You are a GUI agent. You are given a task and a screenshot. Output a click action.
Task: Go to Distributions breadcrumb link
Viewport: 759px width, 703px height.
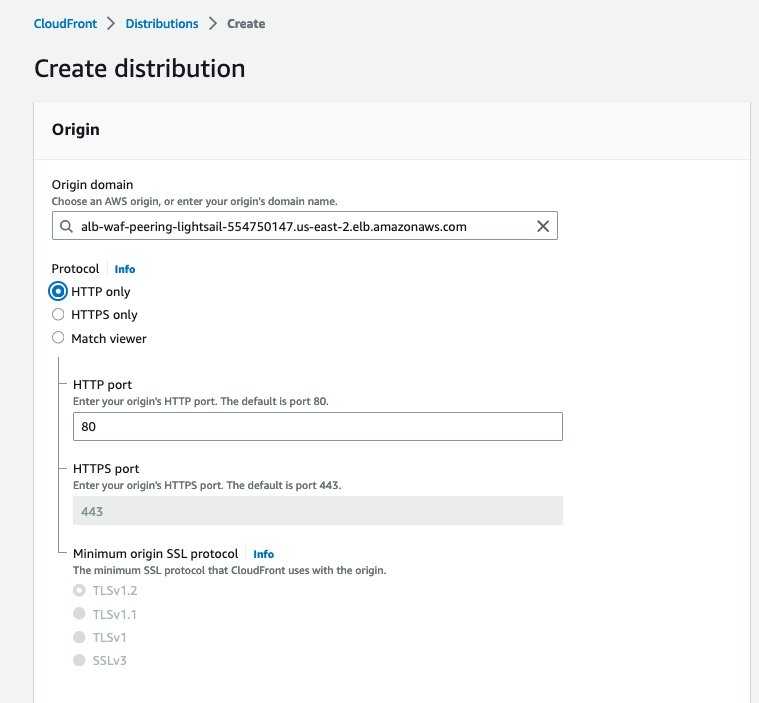pos(162,23)
